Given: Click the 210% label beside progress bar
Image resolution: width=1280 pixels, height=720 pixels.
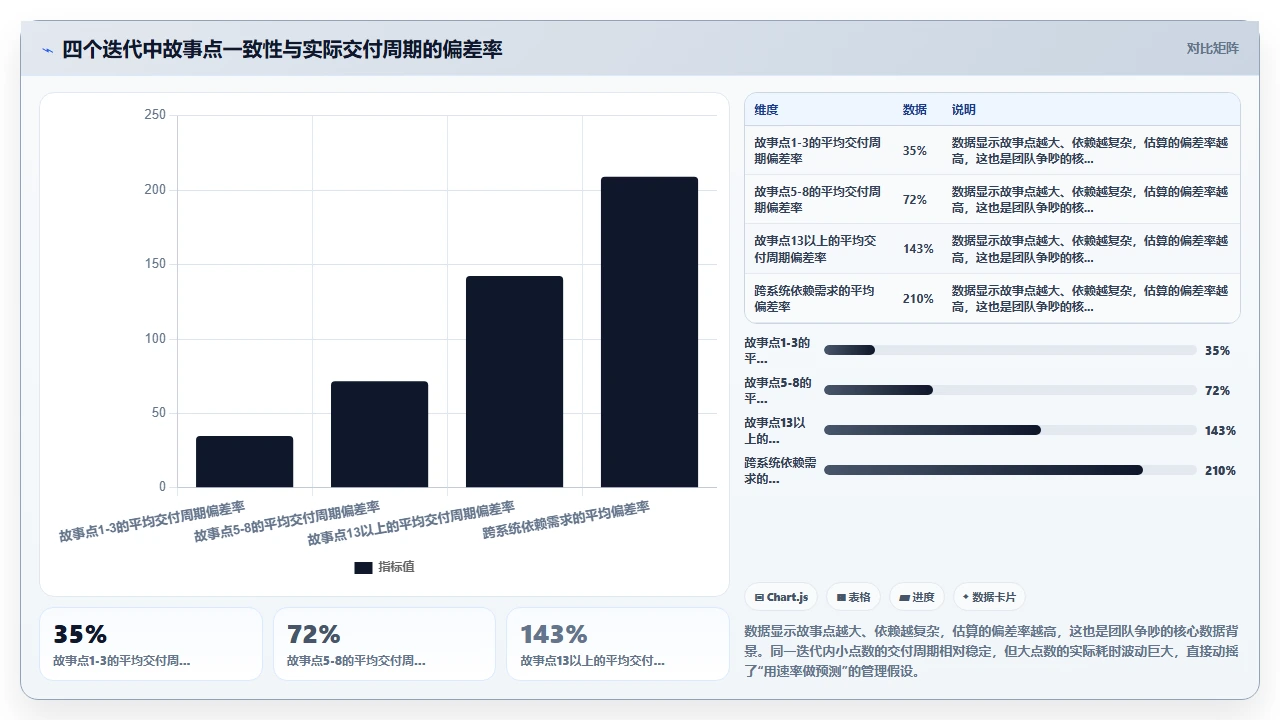Looking at the screenshot, I should point(1220,471).
